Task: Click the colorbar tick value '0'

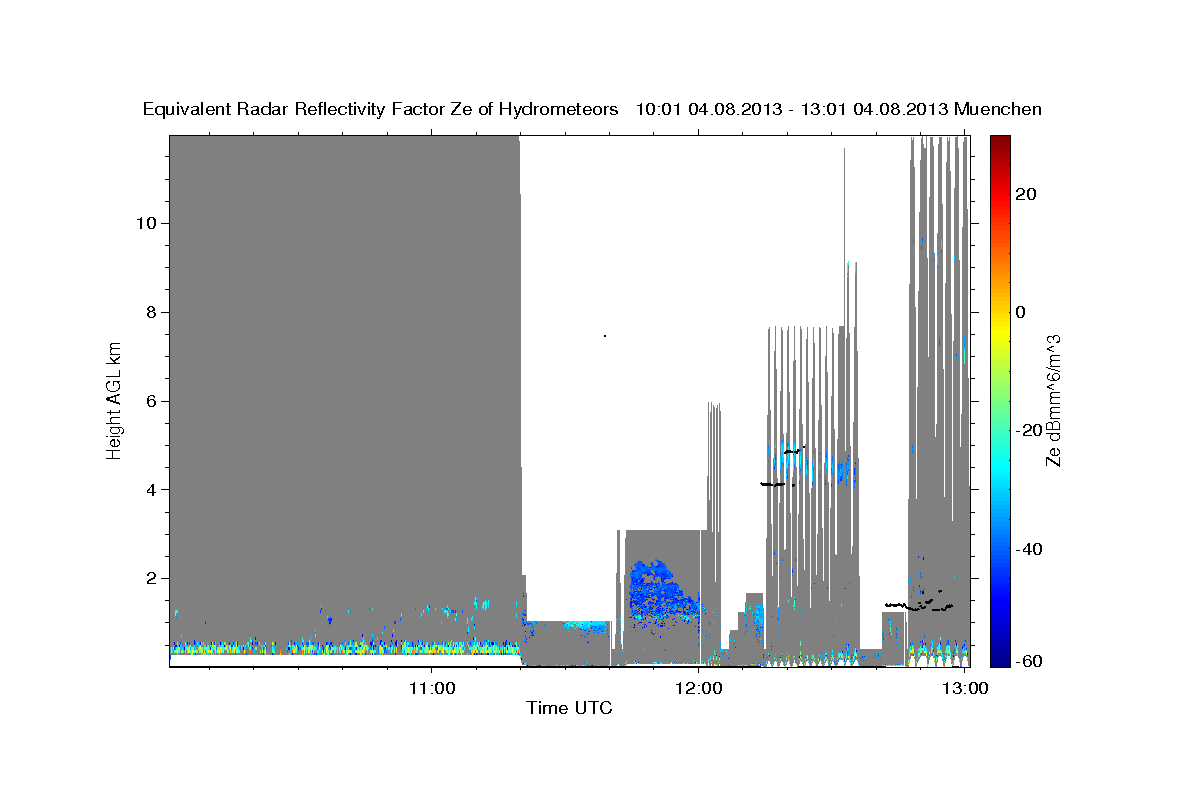Action: (x=1021, y=312)
